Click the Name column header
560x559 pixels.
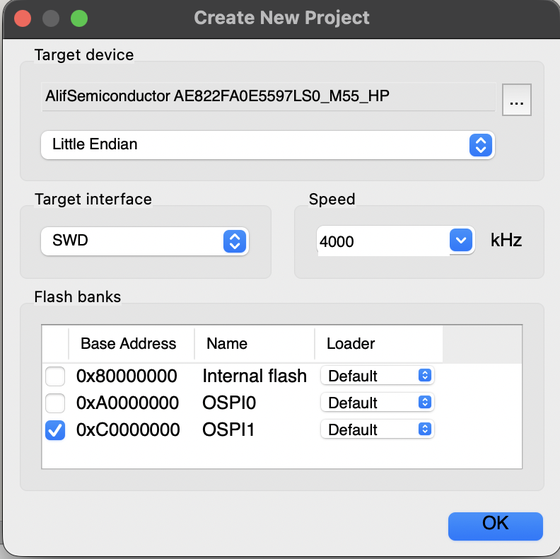[x=254, y=344]
